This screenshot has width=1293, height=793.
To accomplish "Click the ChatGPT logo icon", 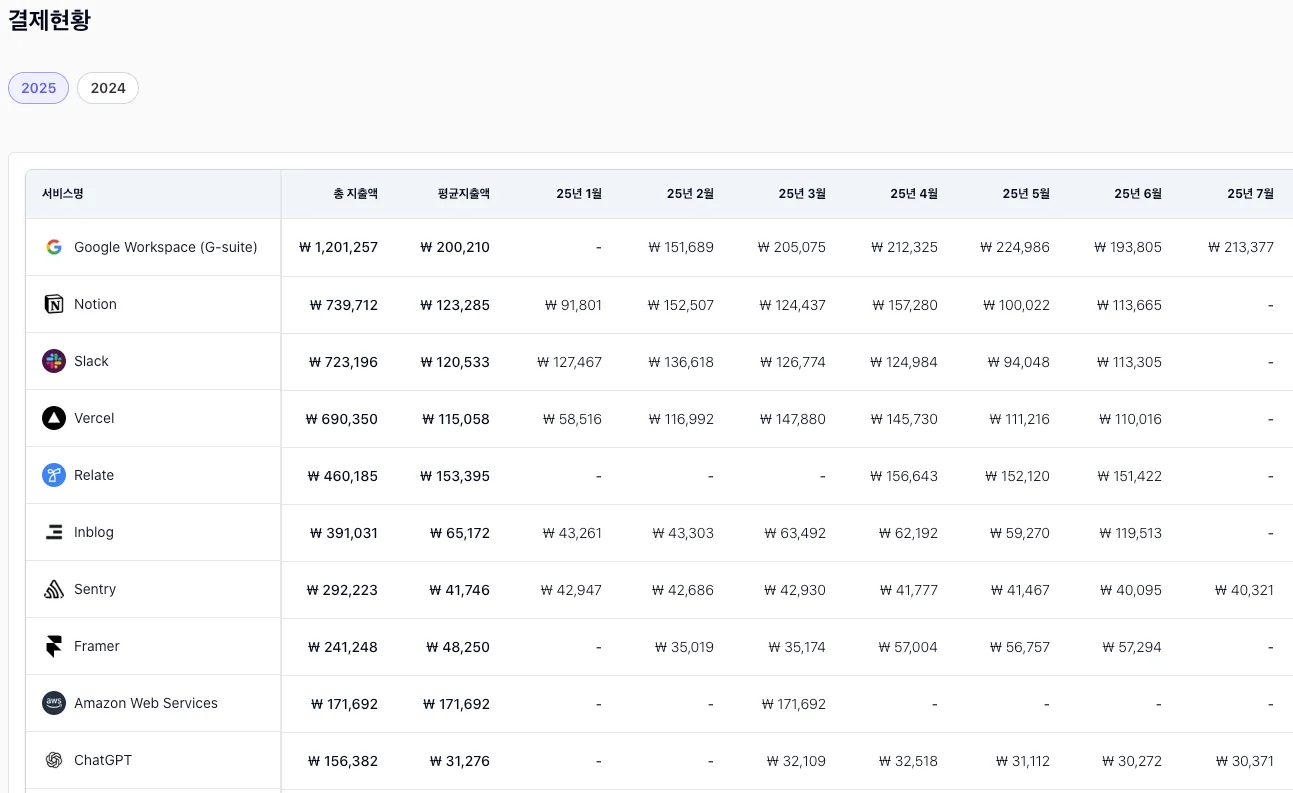I will [x=54, y=760].
